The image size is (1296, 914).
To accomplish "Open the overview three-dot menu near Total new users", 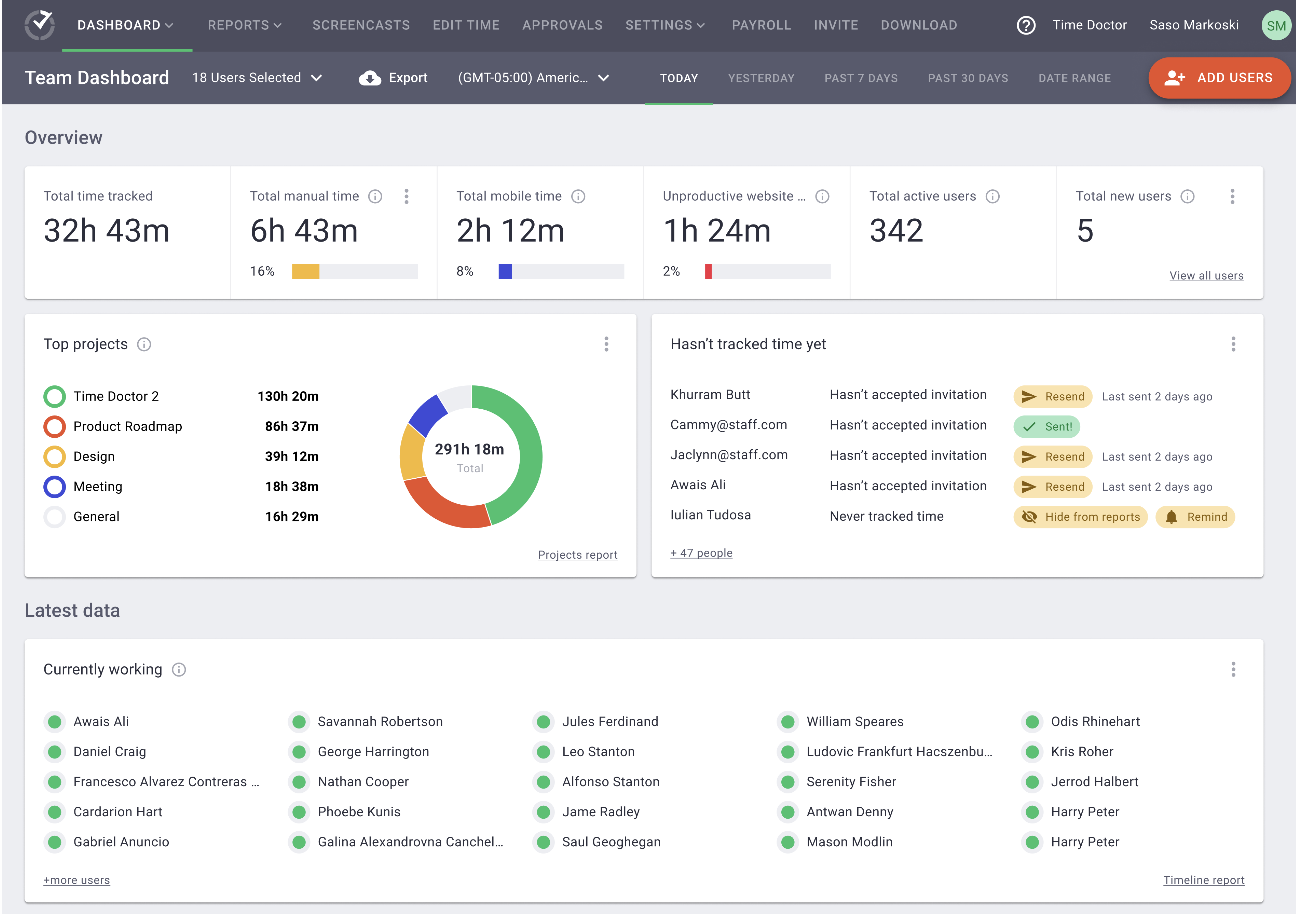I will point(1233,196).
